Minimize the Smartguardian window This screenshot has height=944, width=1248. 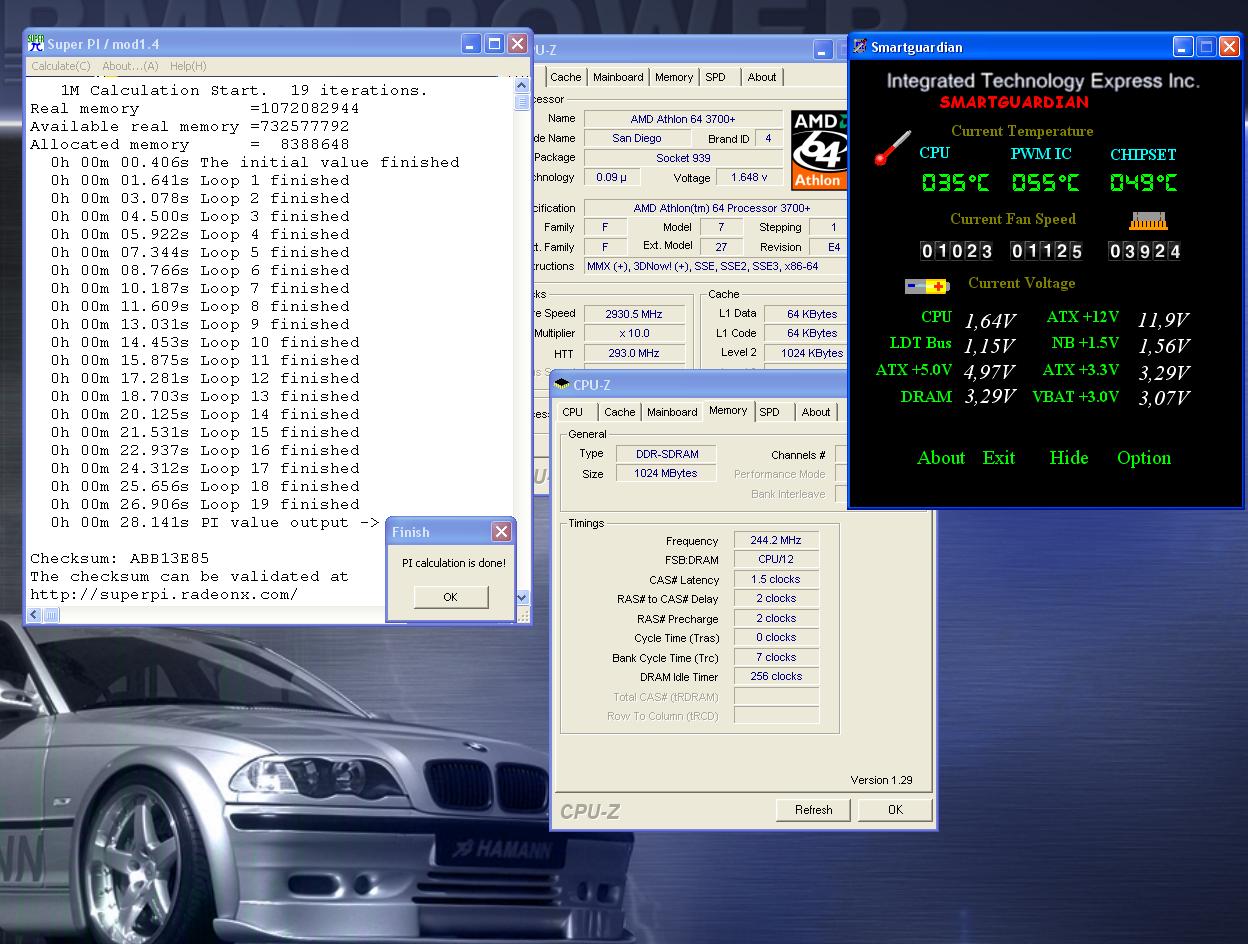tap(1183, 46)
